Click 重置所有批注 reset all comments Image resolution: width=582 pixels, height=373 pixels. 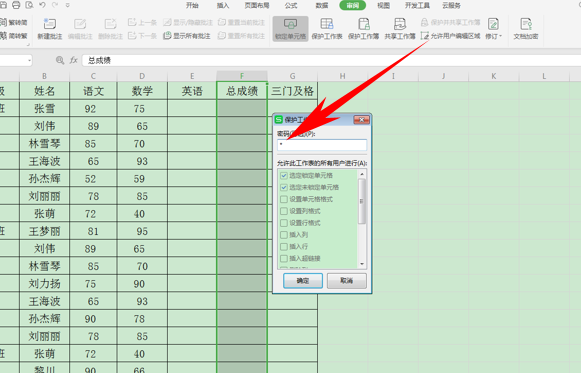point(241,36)
